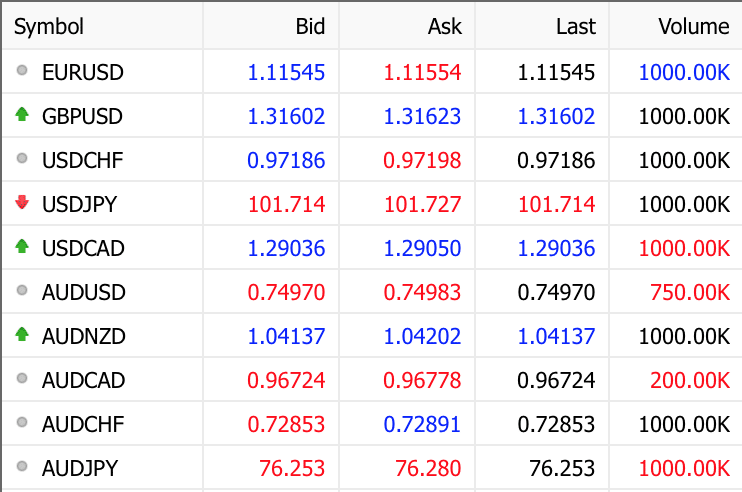Click the gray dot icon beside AUDUSD
The height and width of the screenshot is (492, 742).
pyautogui.click(x=22, y=292)
